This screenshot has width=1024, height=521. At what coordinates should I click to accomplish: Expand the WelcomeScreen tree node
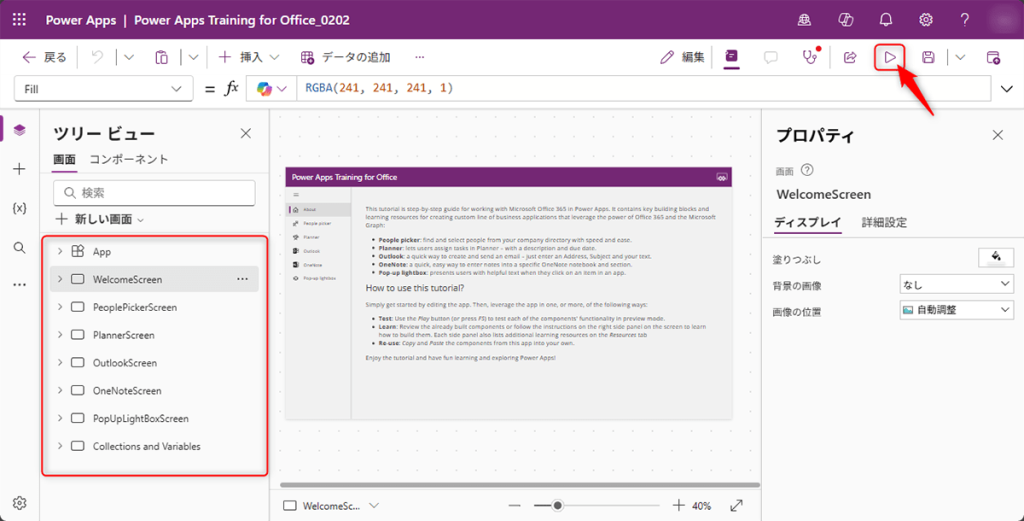(x=59, y=279)
